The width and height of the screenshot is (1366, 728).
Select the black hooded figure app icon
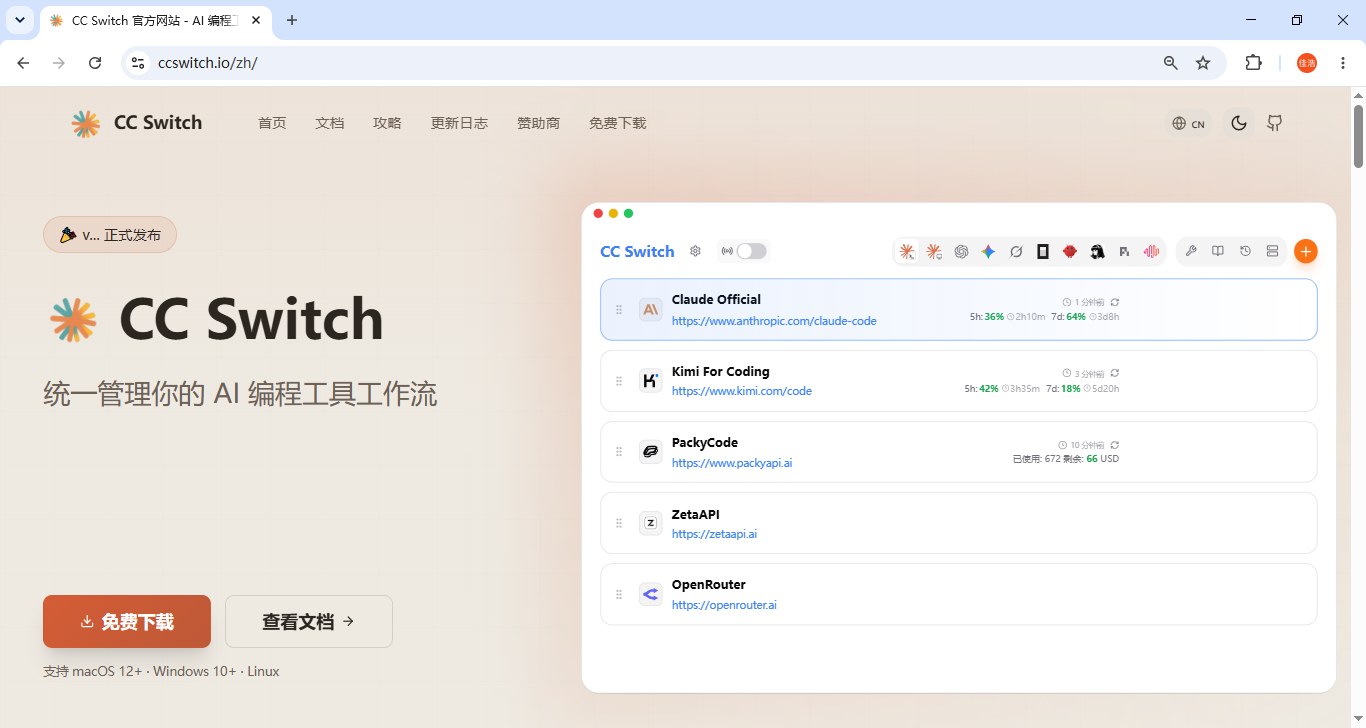click(x=1097, y=252)
